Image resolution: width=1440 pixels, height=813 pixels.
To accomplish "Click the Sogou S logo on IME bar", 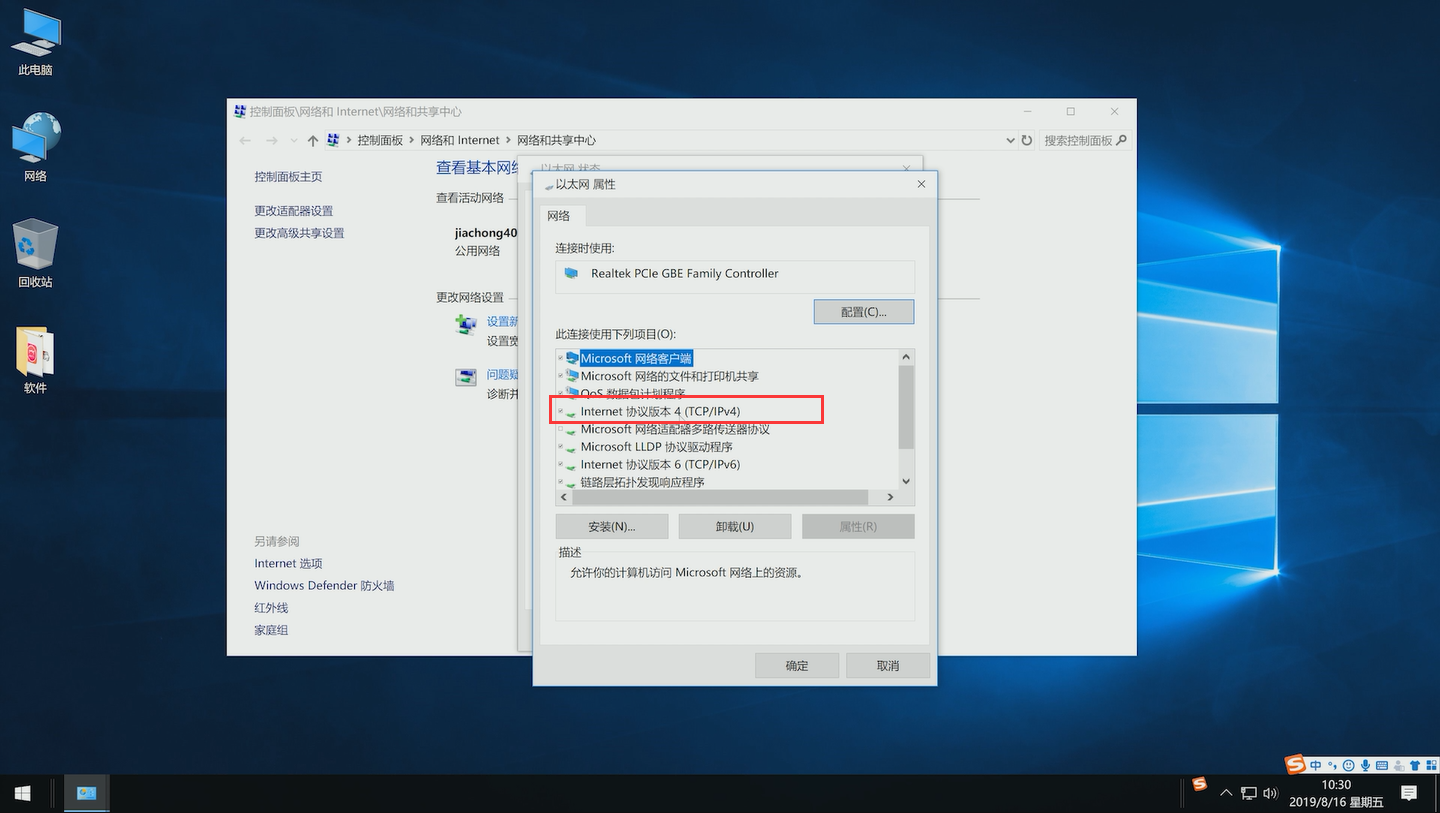I will pyautogui.click(x=1296, y=765).
